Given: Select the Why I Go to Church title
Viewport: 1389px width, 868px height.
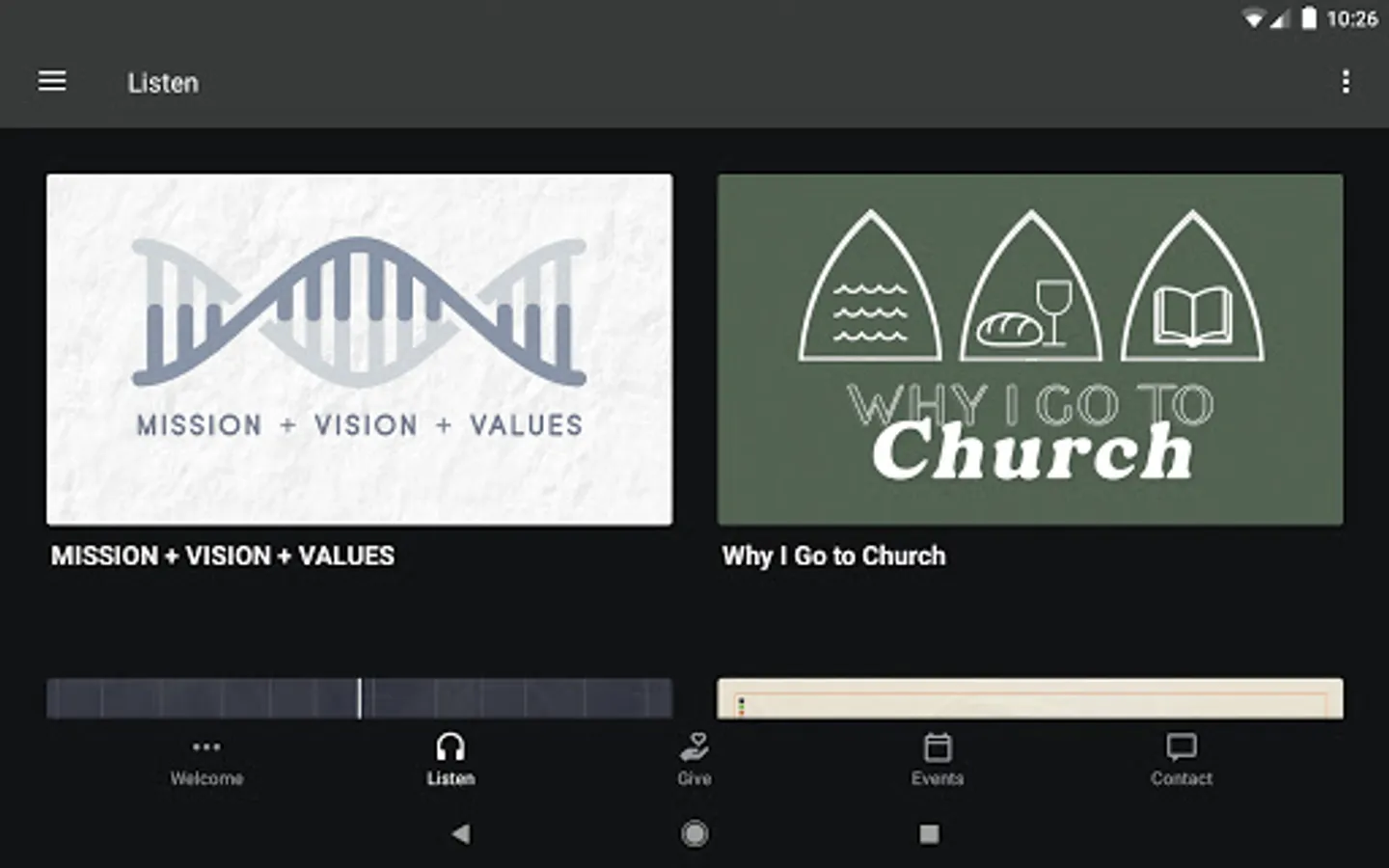Looking at the screenshot, I should tap(833, 556).
